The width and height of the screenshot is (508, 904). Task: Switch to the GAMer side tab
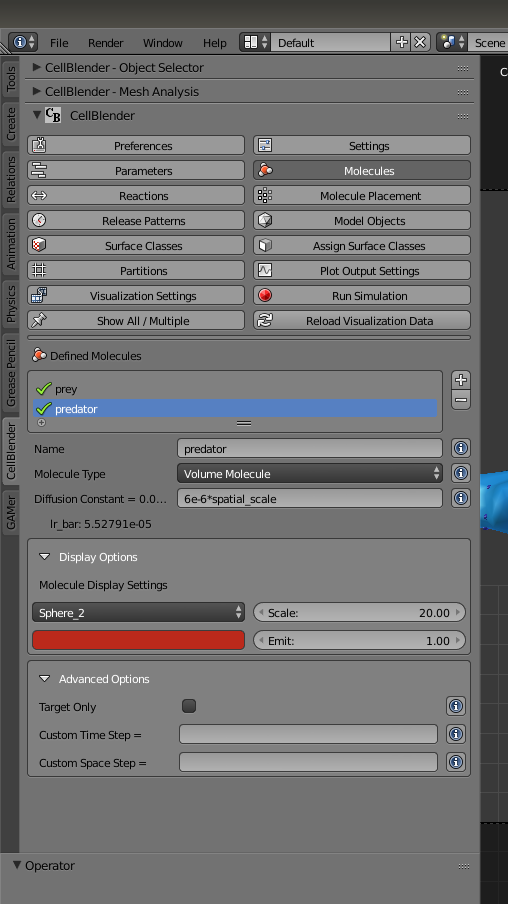point(11,513)
